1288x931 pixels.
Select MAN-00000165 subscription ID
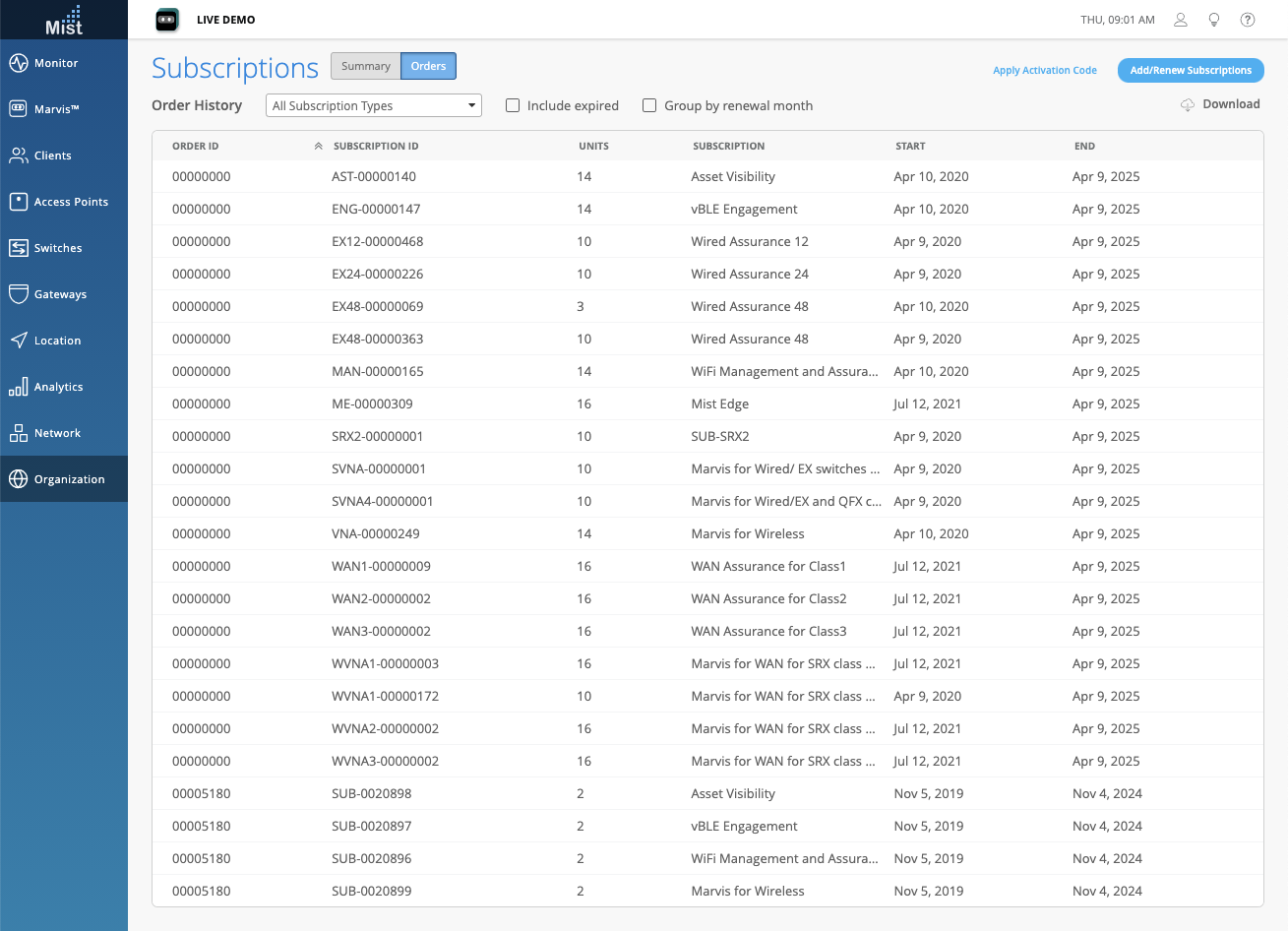tap(378, 372)
